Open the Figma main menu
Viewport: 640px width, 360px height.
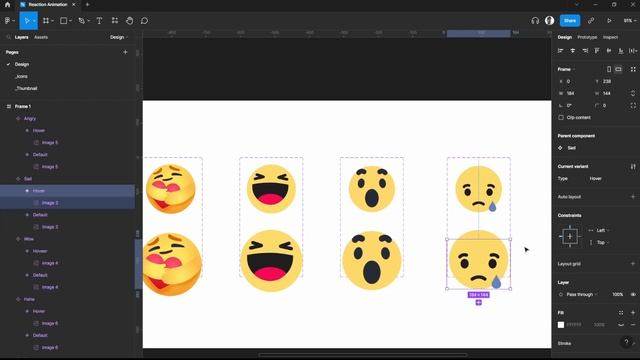click(x=9, y=21)
